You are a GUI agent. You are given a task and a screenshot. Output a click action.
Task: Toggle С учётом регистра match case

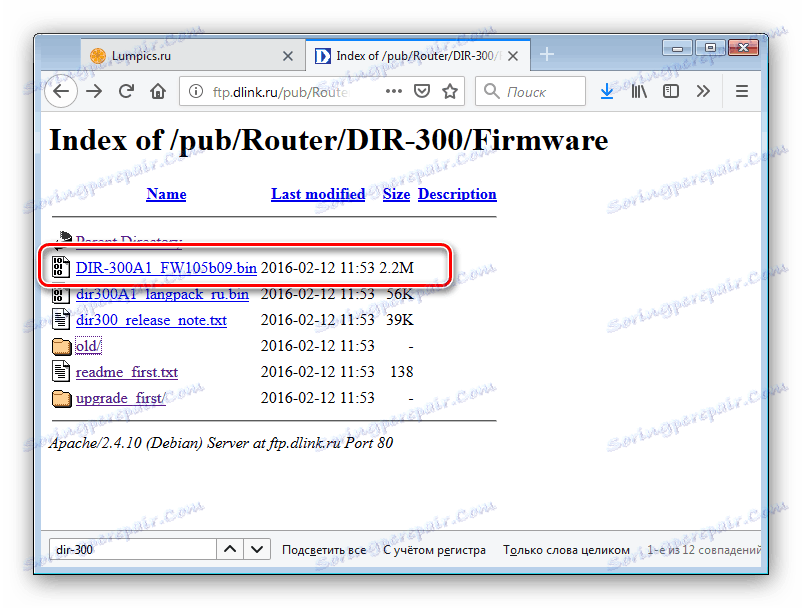[x=434, y=550]
